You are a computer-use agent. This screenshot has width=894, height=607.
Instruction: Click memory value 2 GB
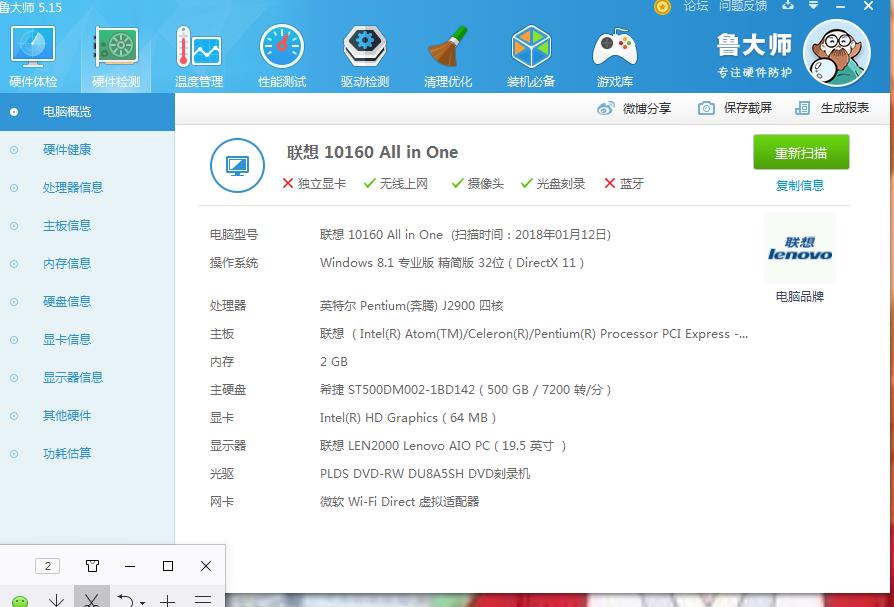pyautogui.click(x=334, y=362)
